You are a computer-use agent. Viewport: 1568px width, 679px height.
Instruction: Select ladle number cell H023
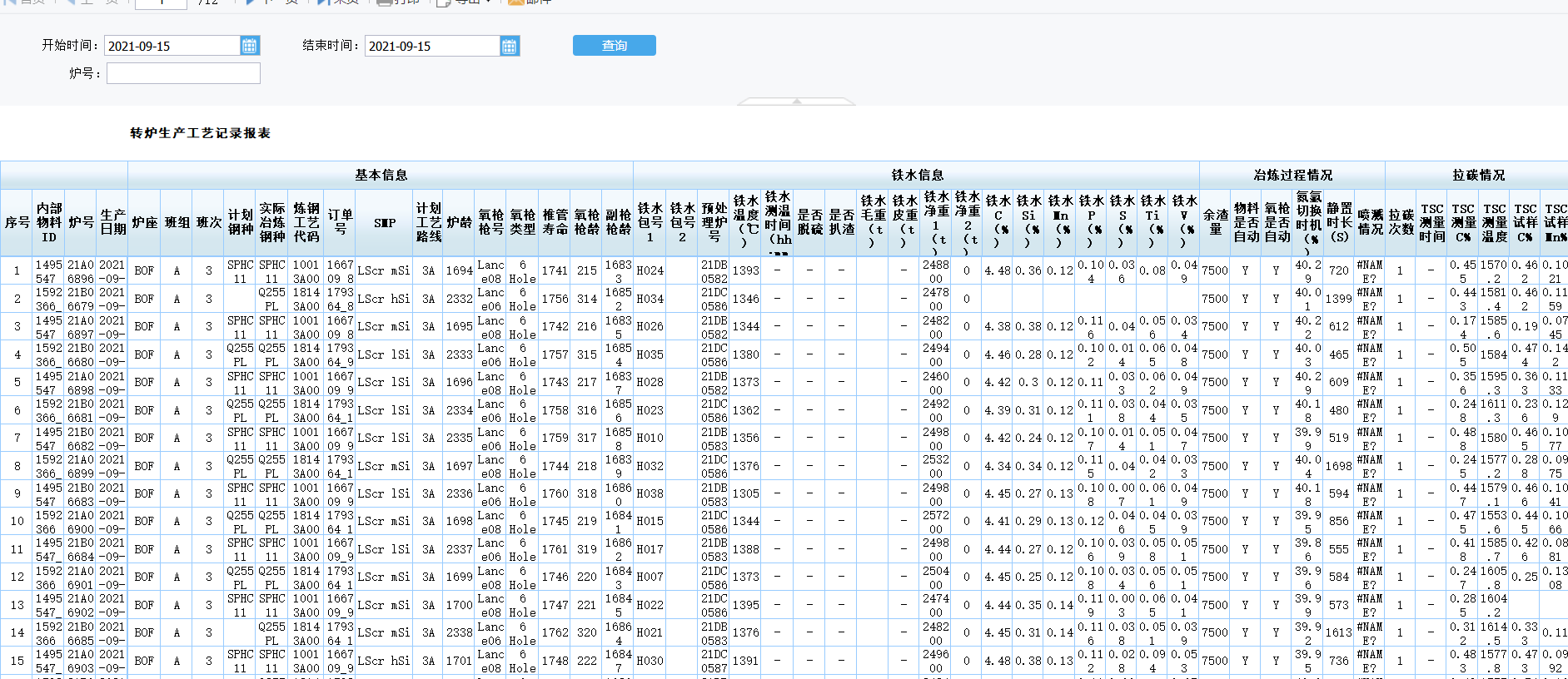point(650,410)
